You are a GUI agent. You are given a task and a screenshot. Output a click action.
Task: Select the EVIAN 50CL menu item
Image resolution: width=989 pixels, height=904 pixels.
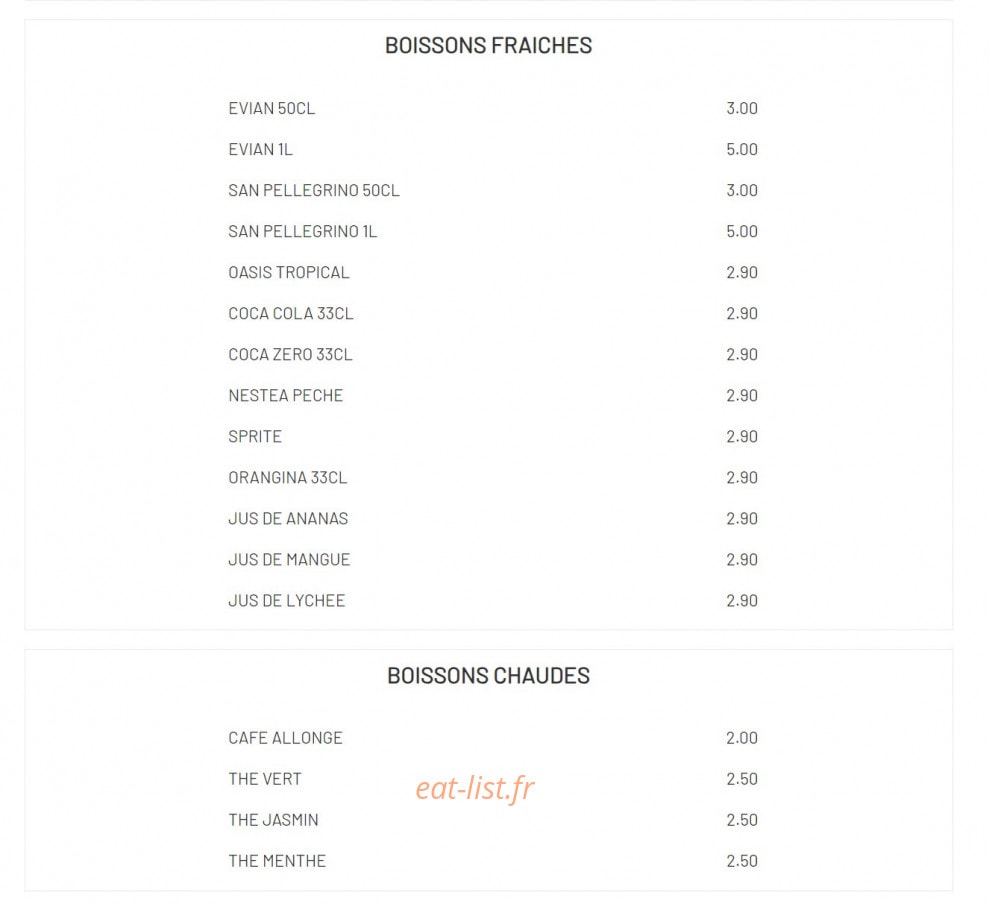pyautogui.click(x=272, y=109)
